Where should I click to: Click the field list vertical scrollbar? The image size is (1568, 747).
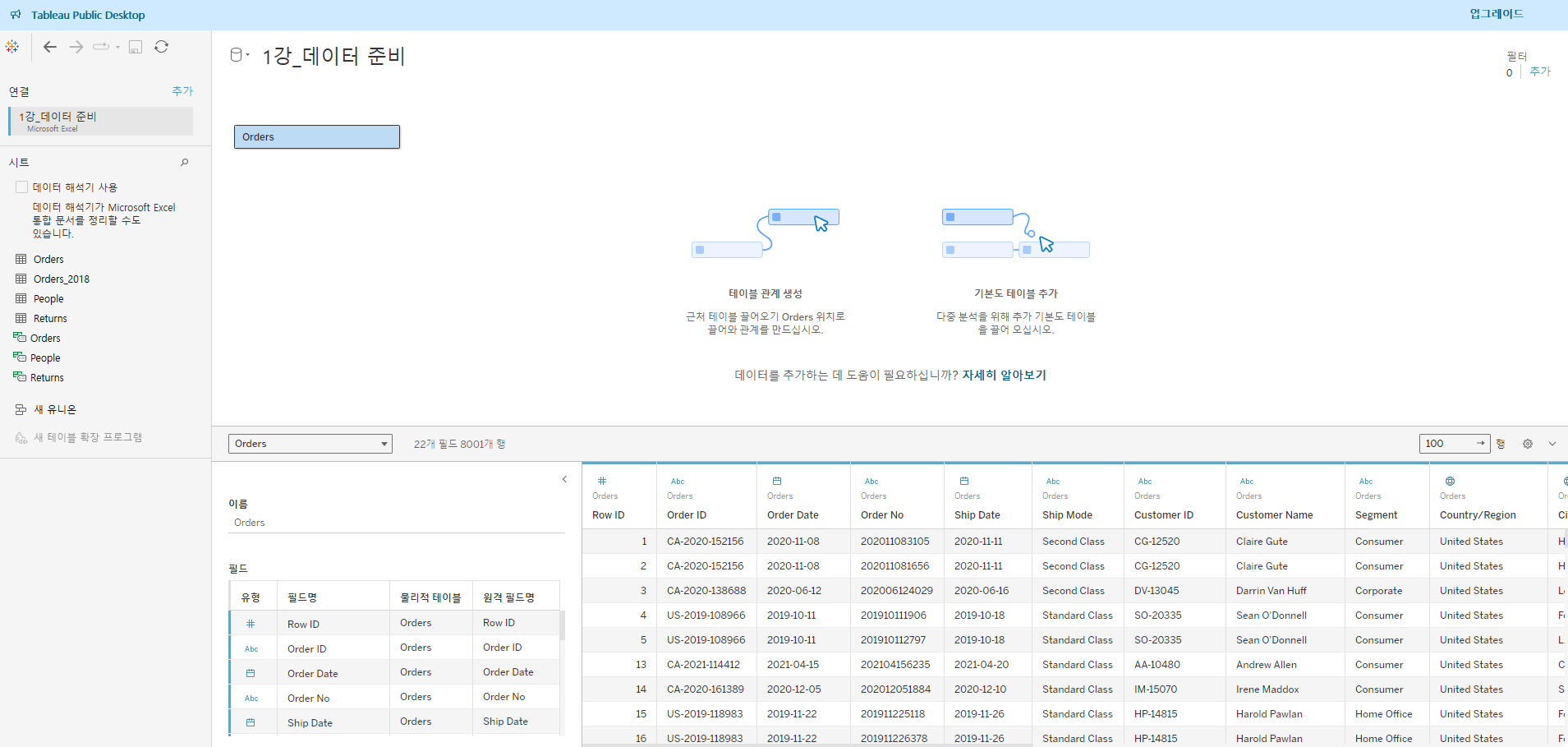point(563,625)
